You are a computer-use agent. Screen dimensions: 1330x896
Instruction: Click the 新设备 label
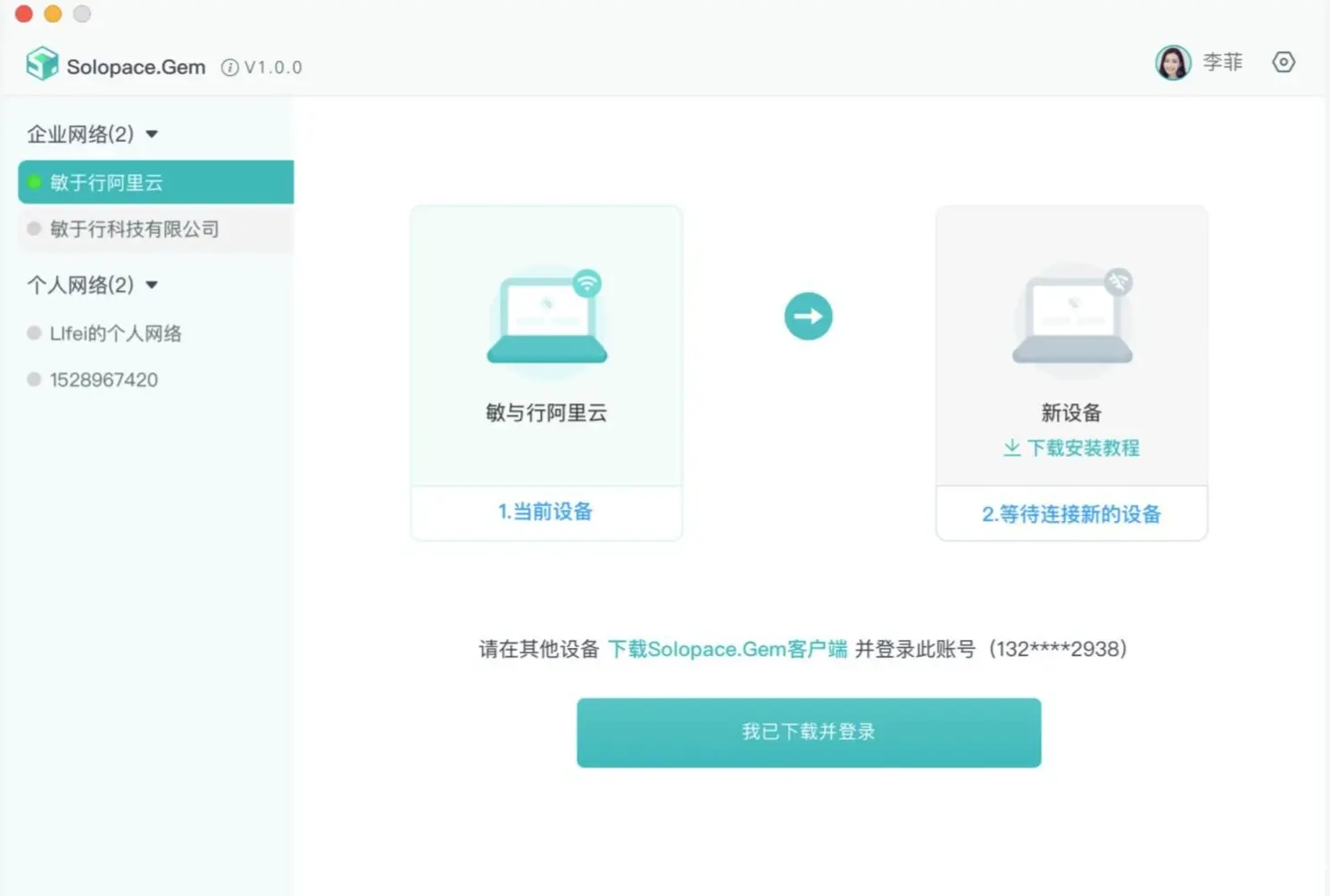point(1071,412)
